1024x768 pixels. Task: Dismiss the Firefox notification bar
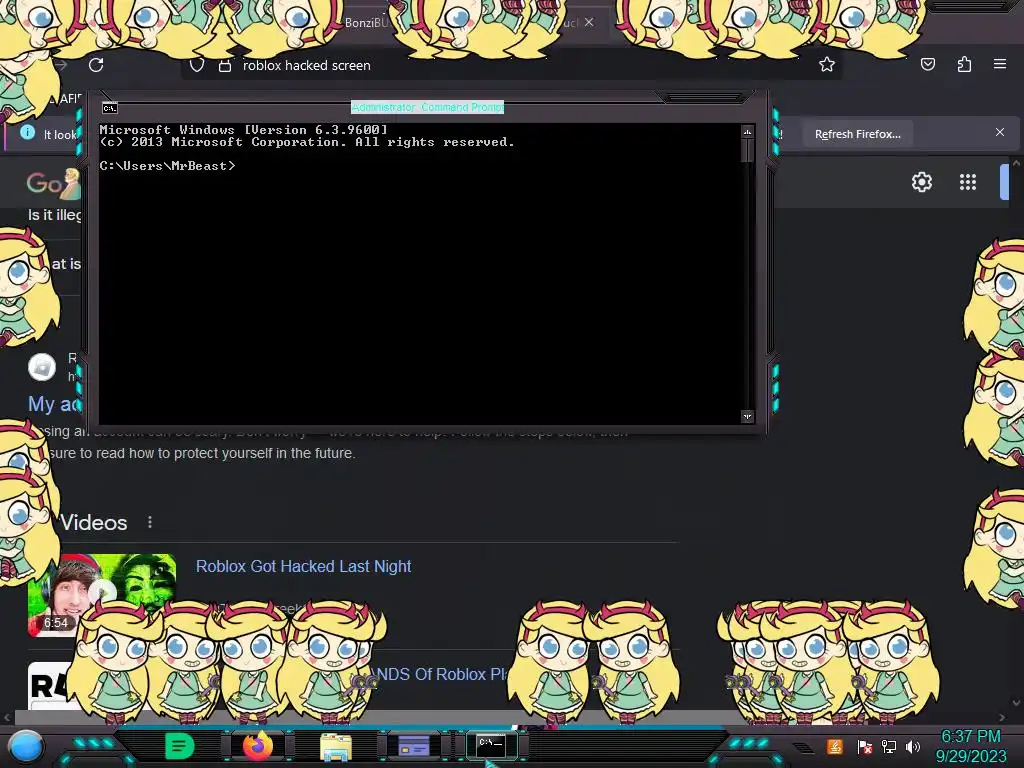(x=1000, y=132)
